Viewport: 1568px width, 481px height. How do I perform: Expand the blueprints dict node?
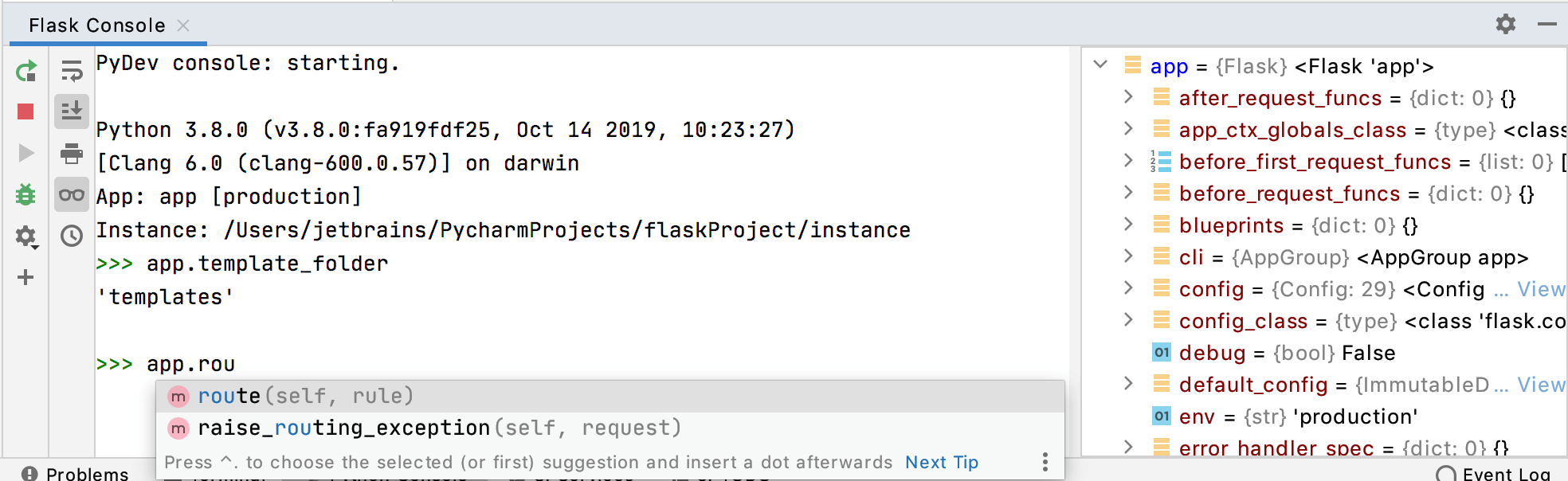point(1129,225)
